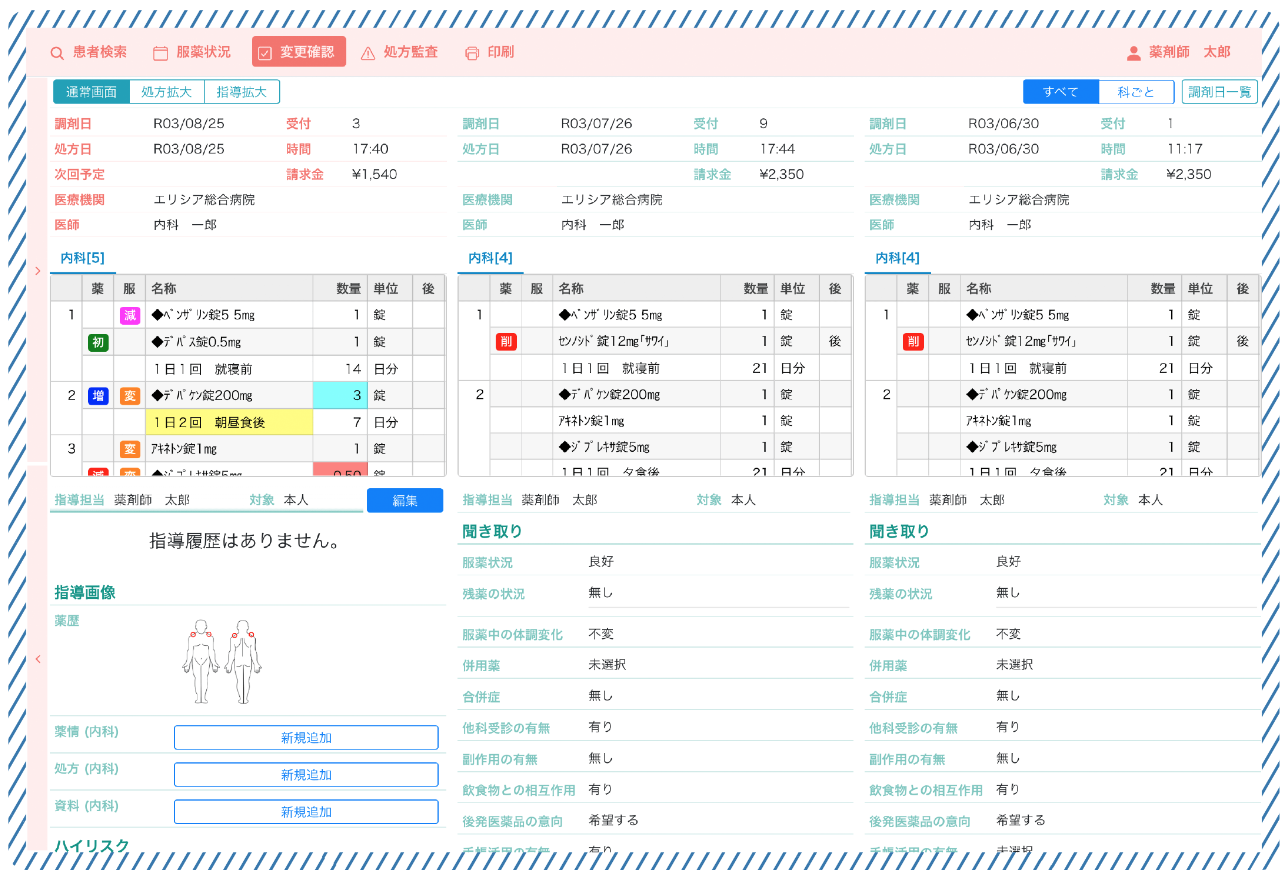Click the 印刷 printer icon
Image resolution: width=1285 pixels, height=877 pixels.
tap(472, 53)
